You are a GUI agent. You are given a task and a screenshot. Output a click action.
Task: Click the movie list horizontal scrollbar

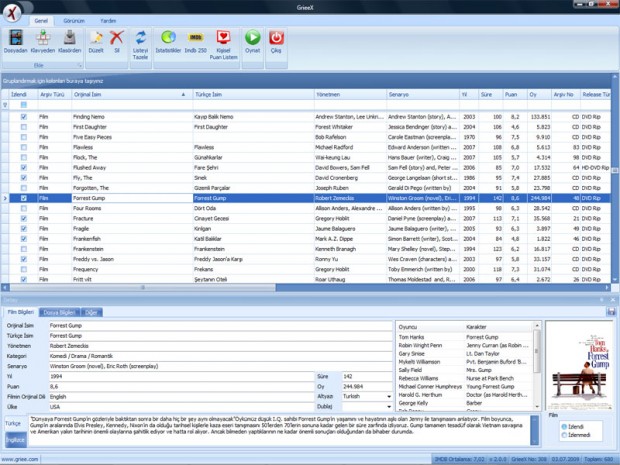[x=142, y=288]
